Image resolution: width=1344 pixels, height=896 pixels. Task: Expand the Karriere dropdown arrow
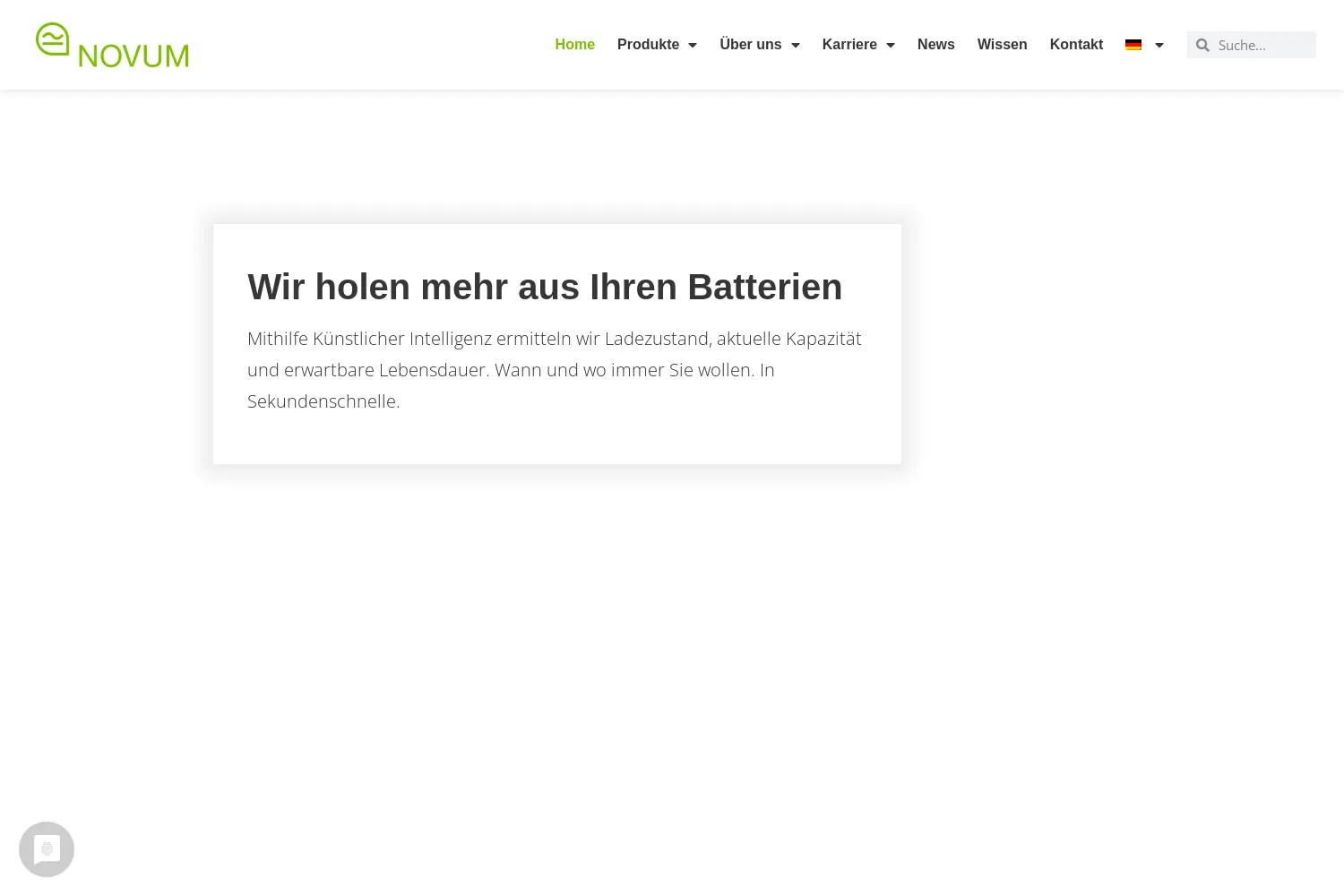891,46
